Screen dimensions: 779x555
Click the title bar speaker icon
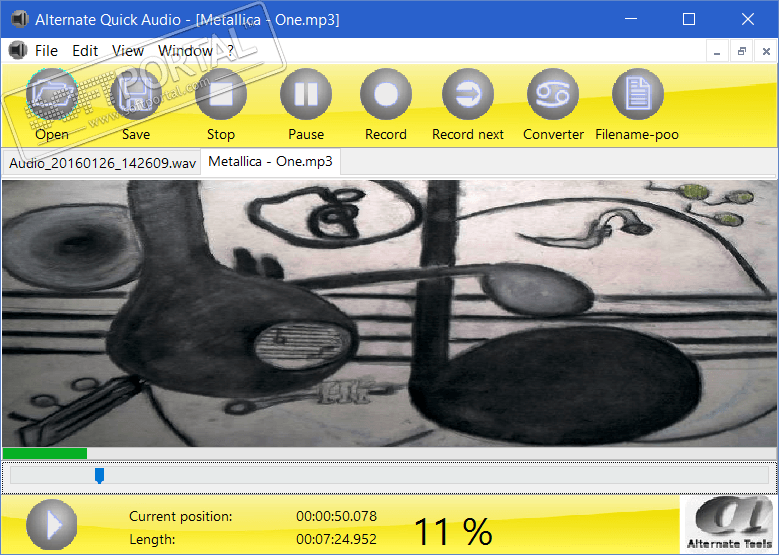pos(20,19)
